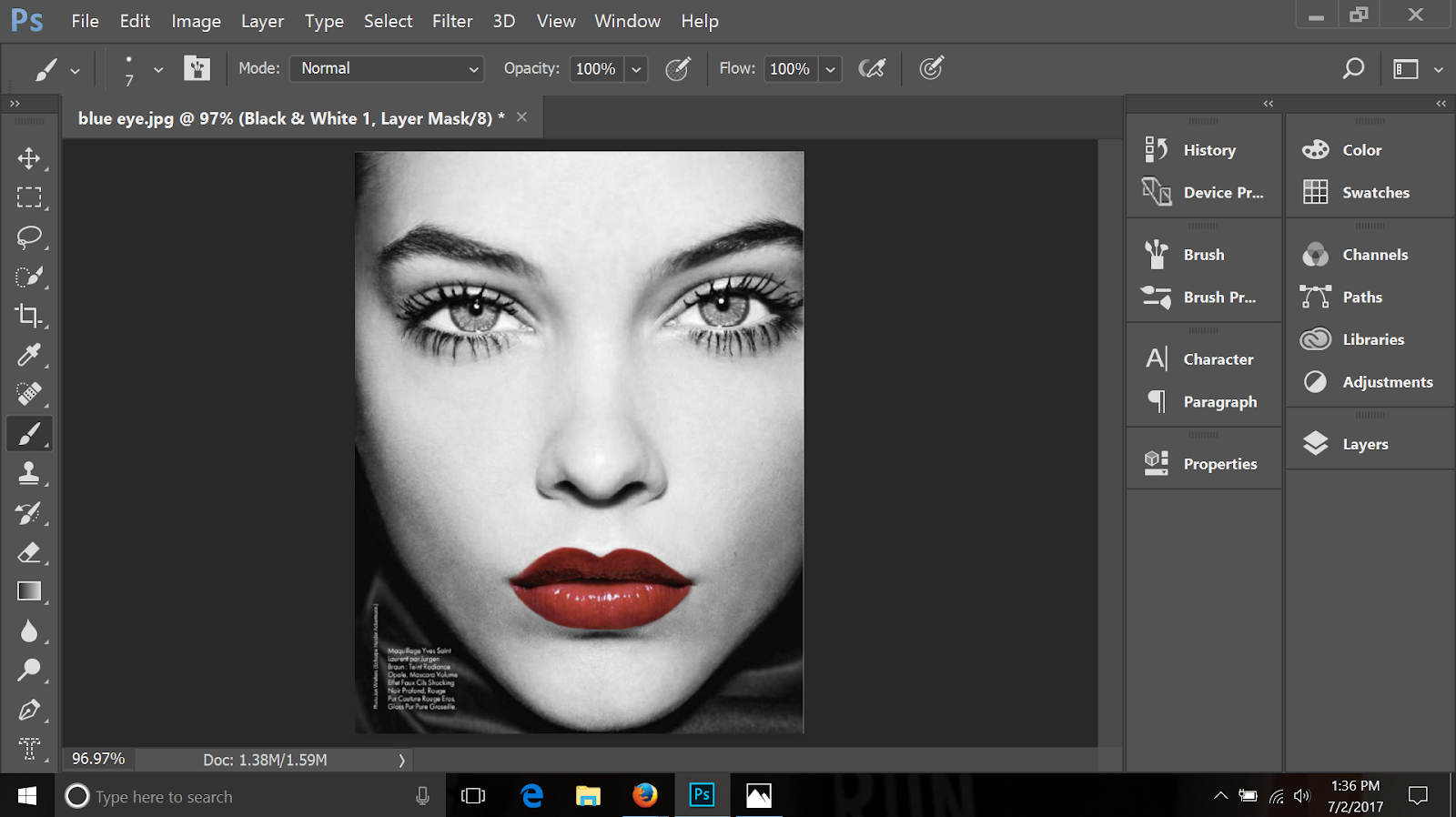
Task: Open the Brush Preset picker arrow
Action: tap(158, 69)
